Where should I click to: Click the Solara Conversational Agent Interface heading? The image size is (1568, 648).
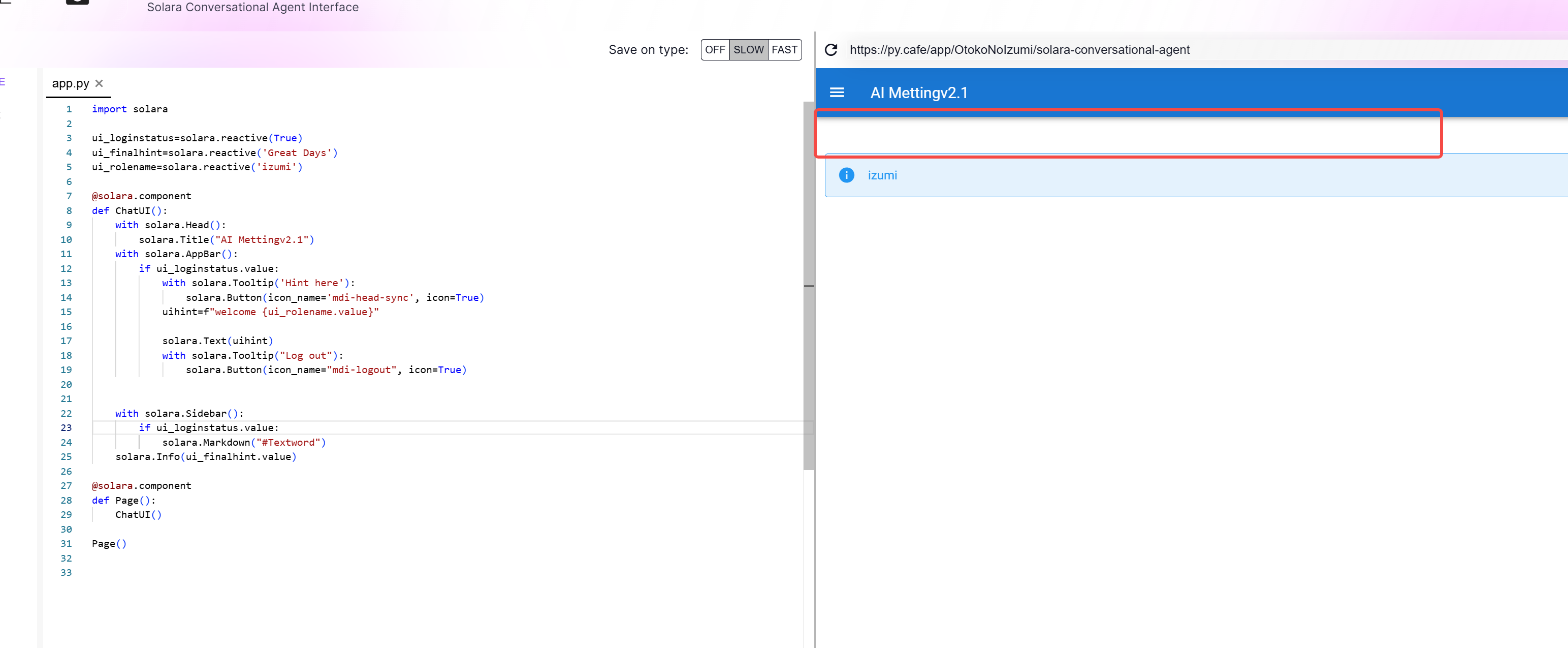point(252,7)
